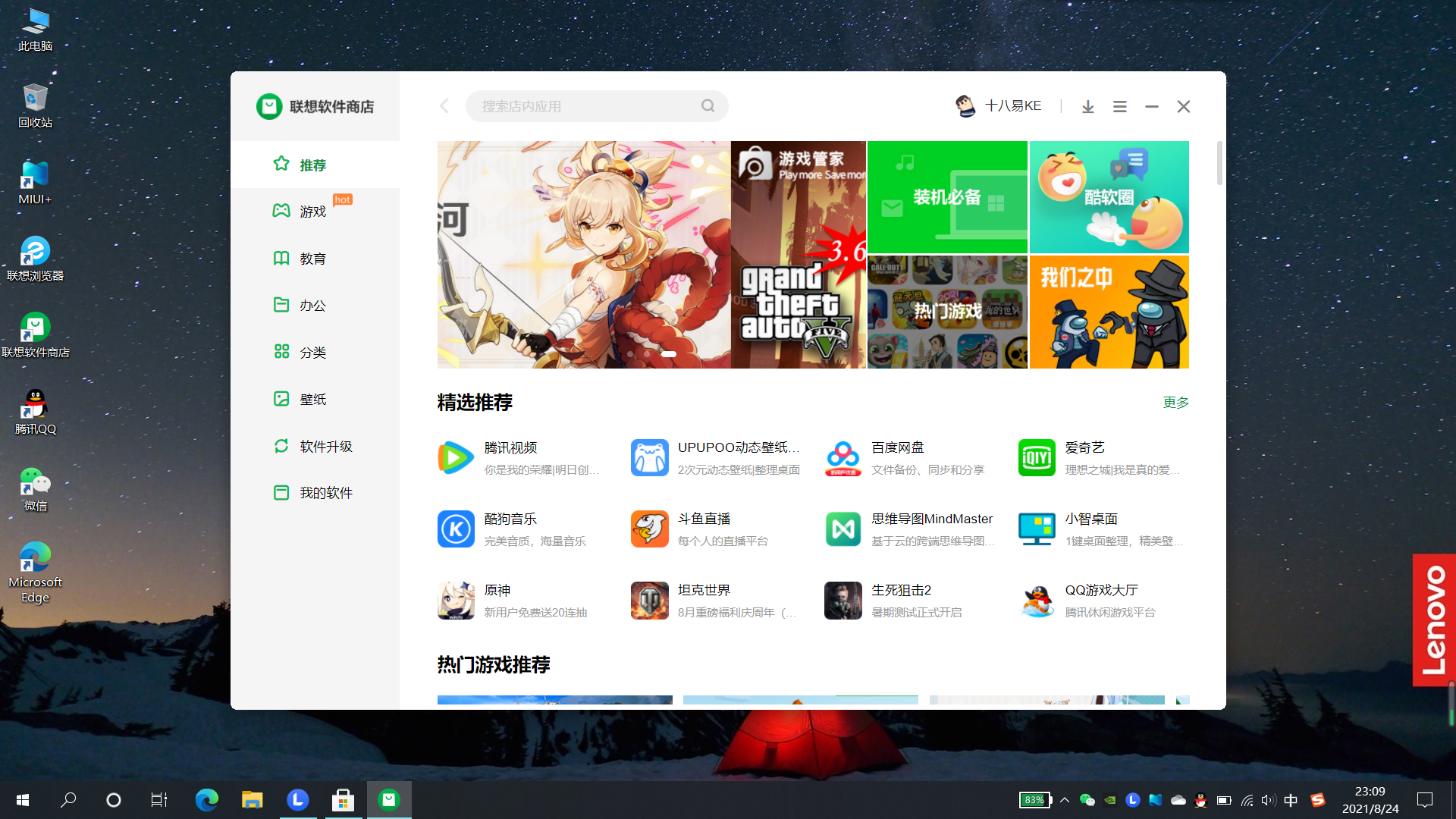Screen dimensions: 1456x819
Task: Go back with the left arrow
Action: (444, 106)
